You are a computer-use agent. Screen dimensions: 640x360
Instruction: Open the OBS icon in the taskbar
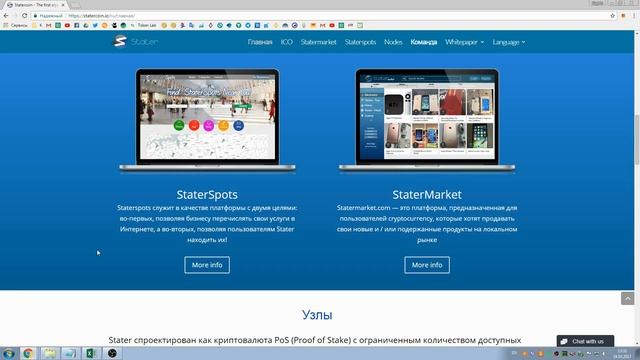coord(112,353)
